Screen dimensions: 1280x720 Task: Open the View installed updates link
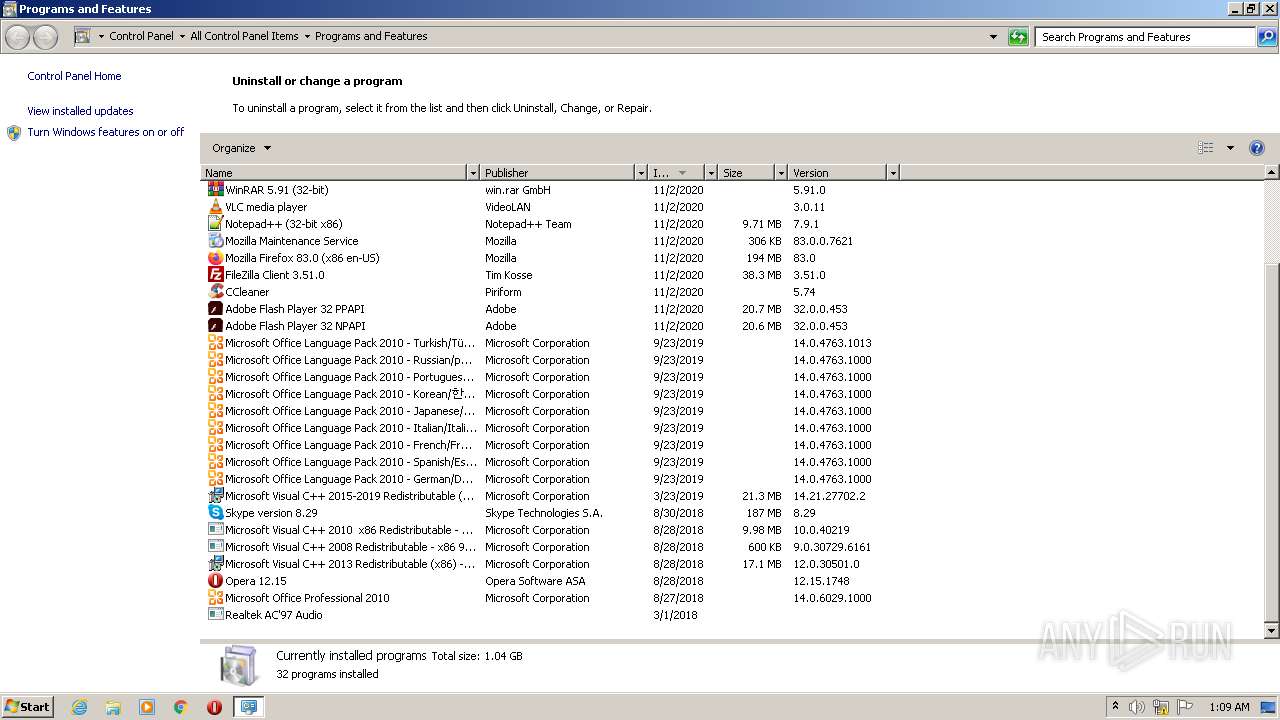tap(80, 111)
